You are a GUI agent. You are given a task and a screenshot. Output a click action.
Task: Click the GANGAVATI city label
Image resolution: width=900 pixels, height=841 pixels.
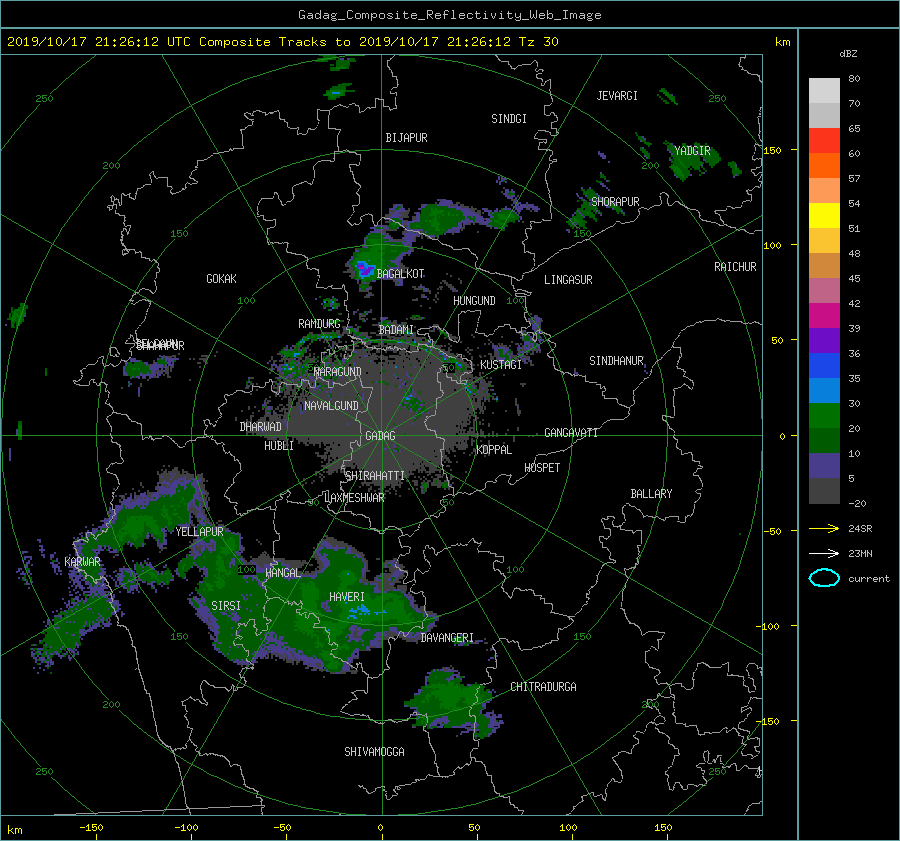pos(571,433)
